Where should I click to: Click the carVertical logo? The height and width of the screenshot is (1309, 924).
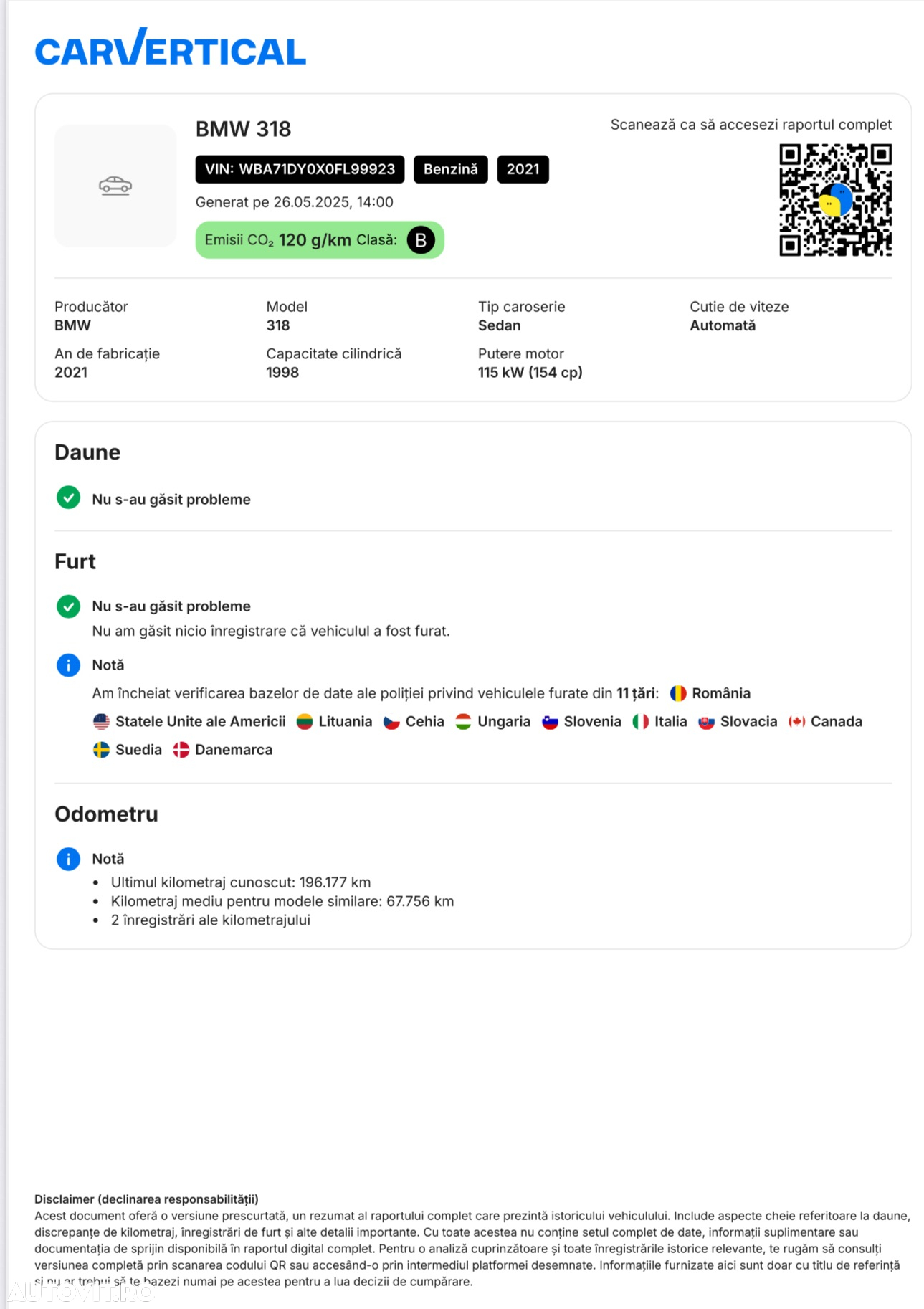coord(171,47)
